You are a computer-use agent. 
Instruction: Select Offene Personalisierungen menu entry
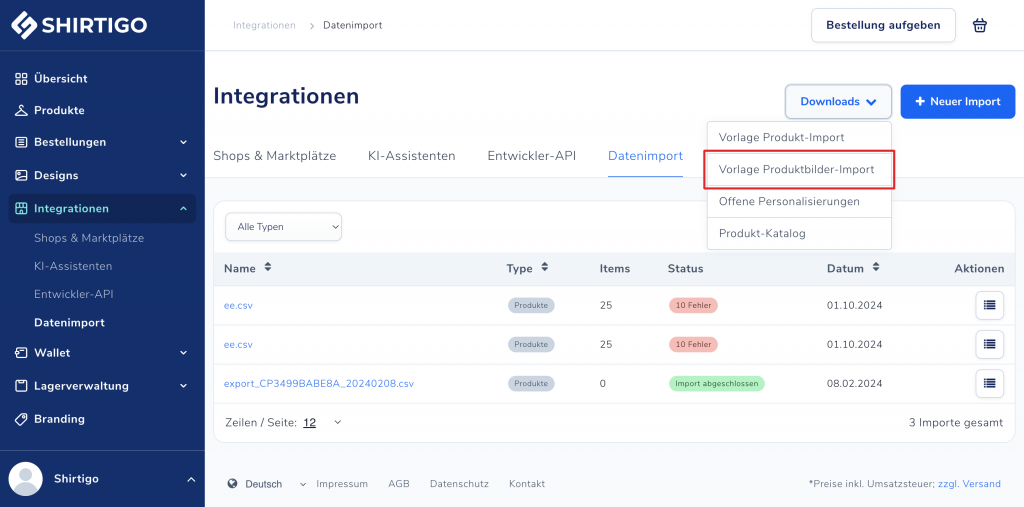(799, 201)
